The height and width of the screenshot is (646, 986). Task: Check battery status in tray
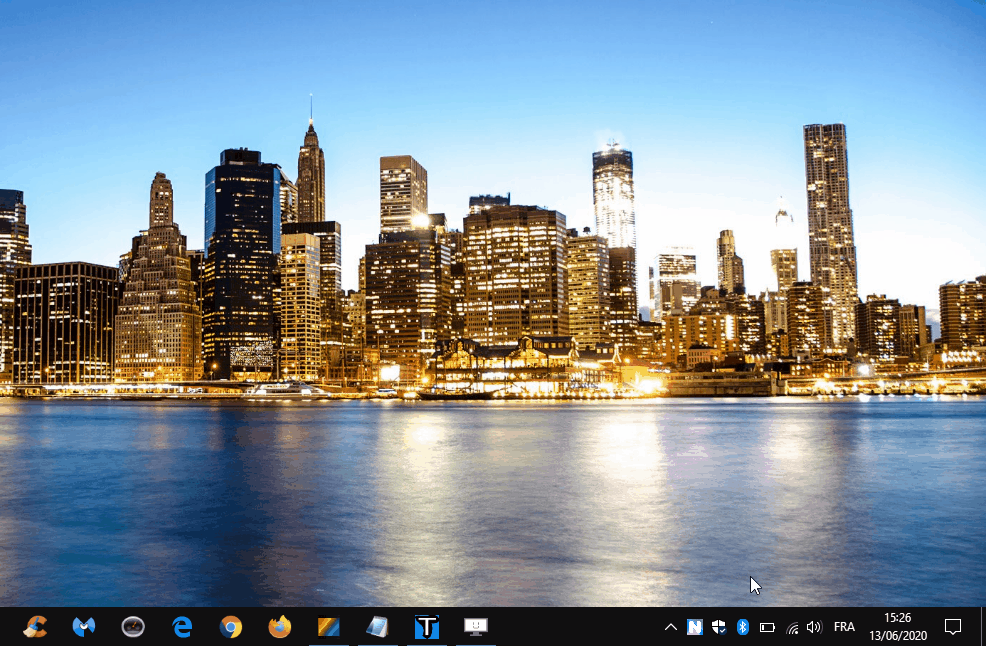click(767, 627)
